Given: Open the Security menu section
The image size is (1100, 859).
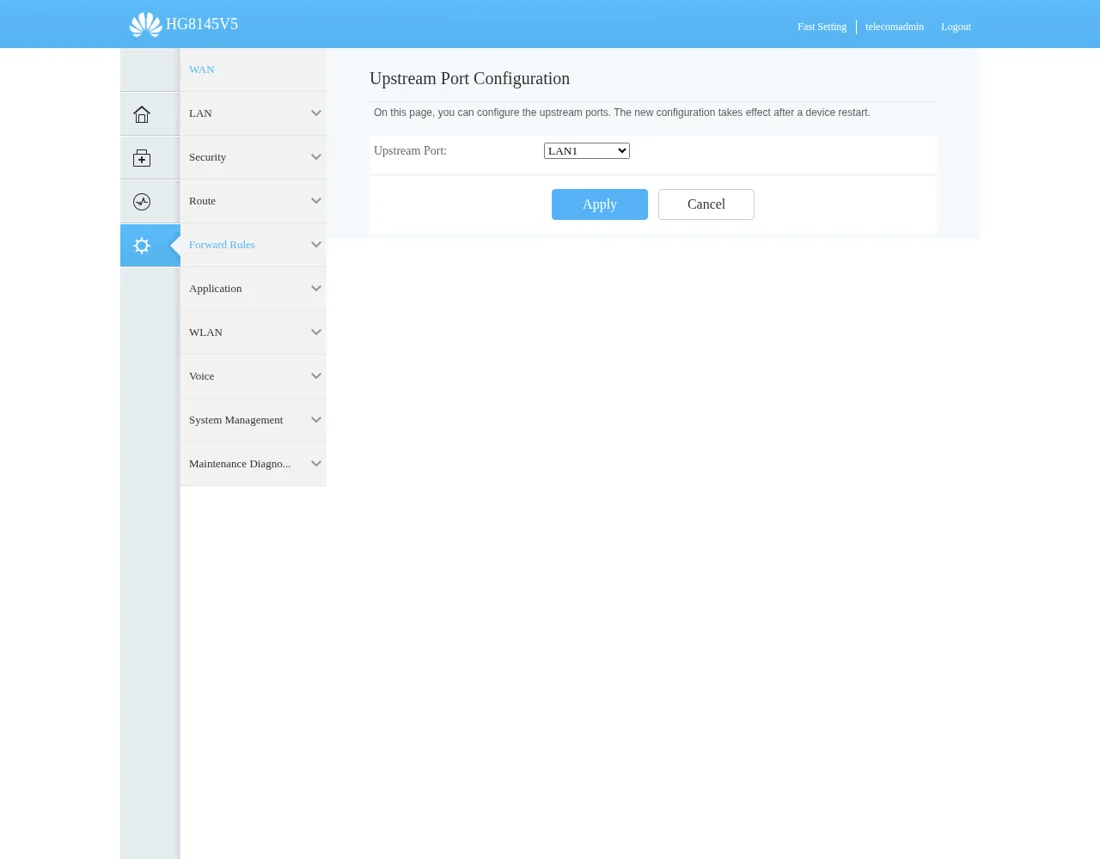Looking at the screenshot, I should coord(253,157).
